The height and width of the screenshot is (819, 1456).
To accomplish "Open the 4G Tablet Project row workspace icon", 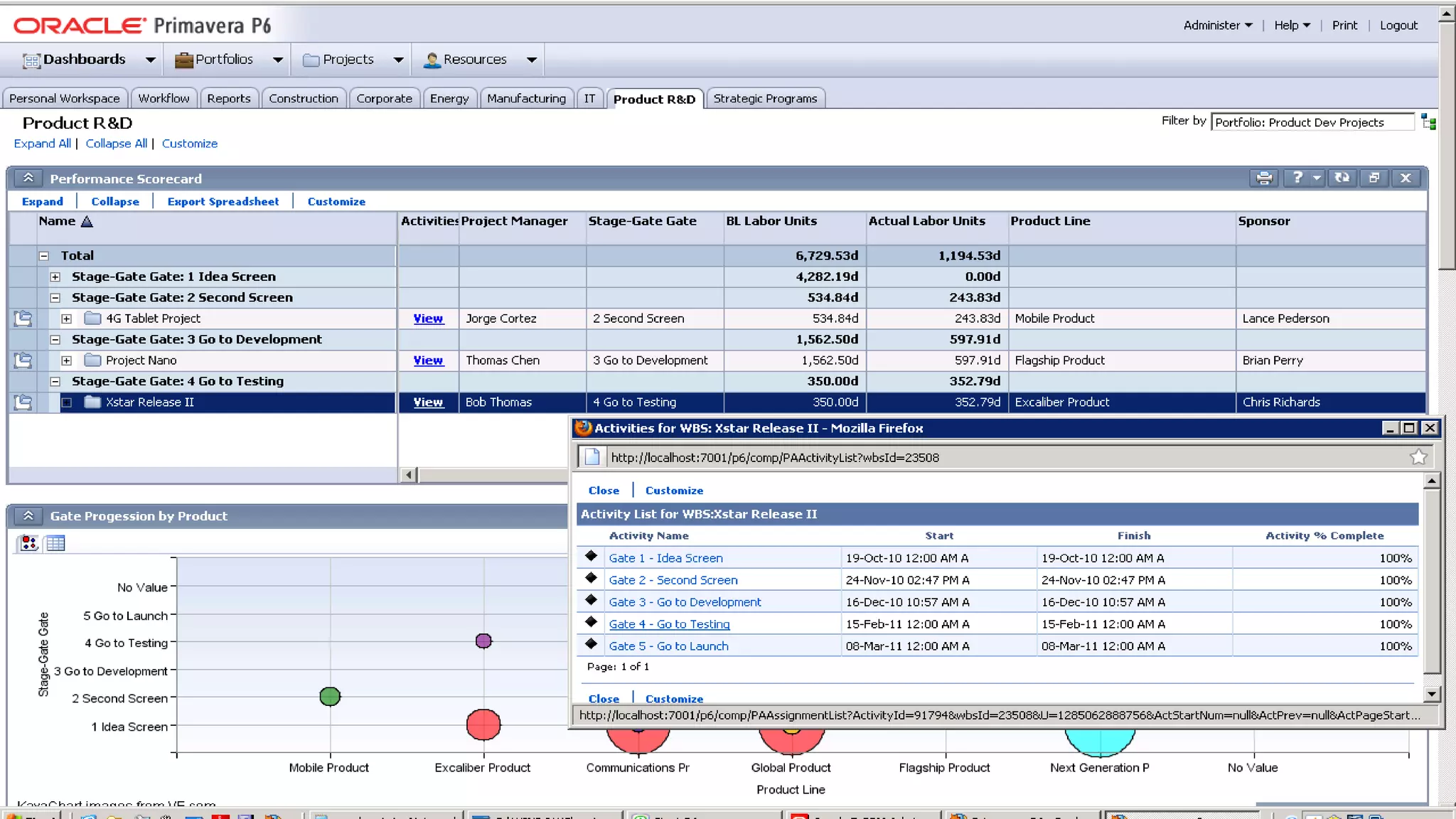I will (x=23, y=318).
